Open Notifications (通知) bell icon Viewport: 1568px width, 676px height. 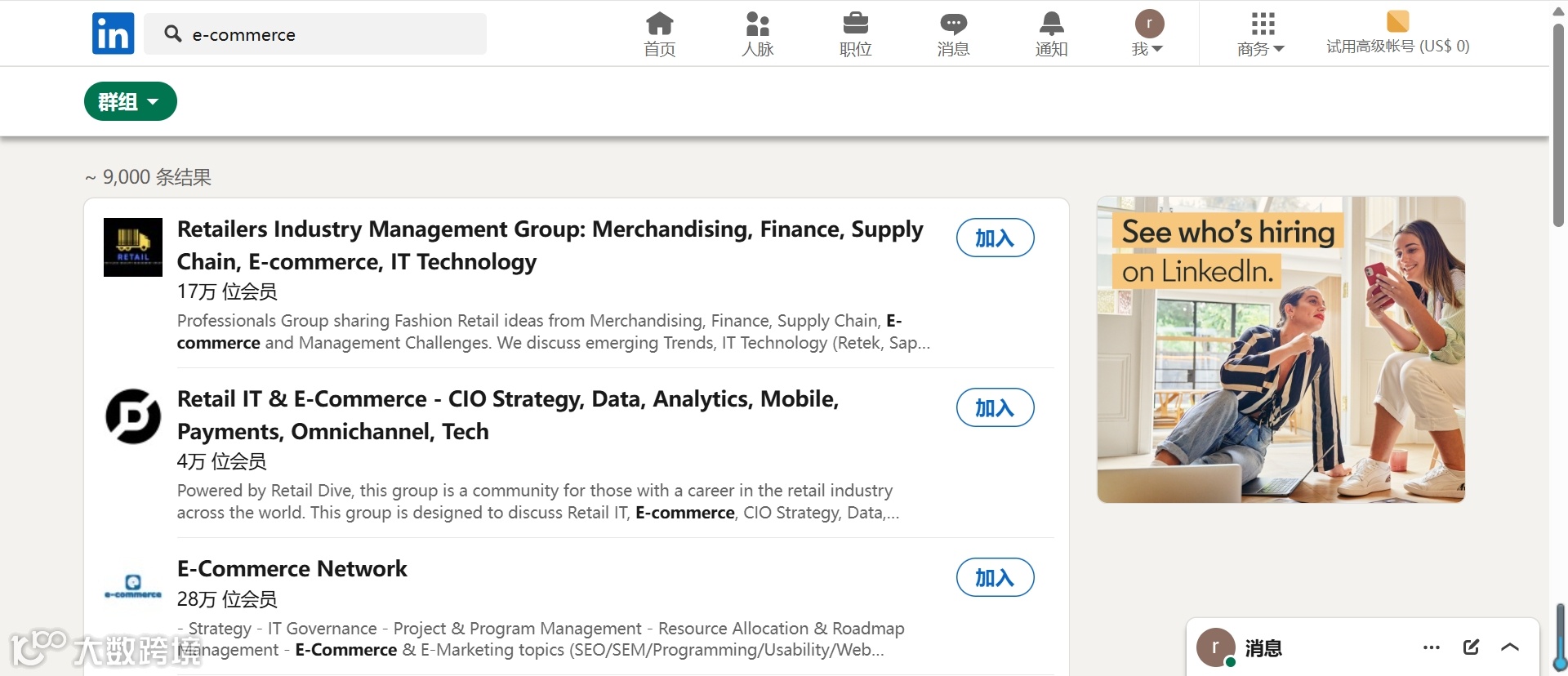point(1051,24)
